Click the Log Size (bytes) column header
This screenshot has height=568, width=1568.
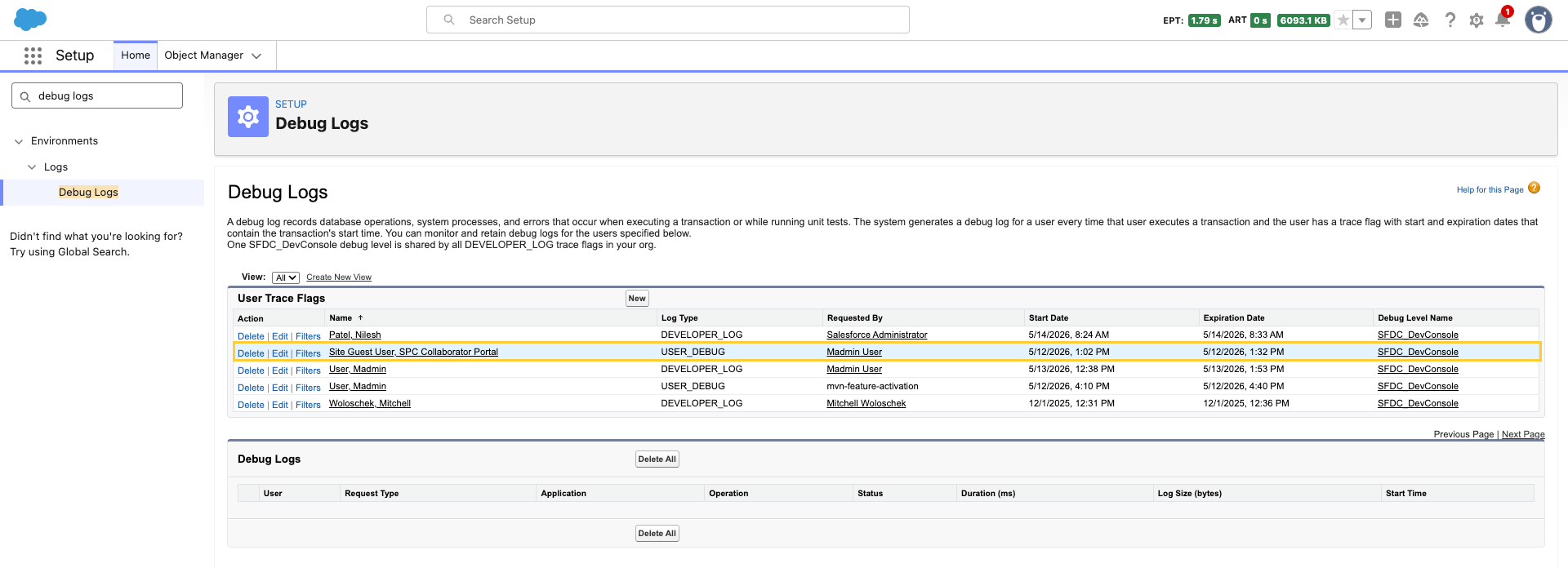pos(1189,493)
